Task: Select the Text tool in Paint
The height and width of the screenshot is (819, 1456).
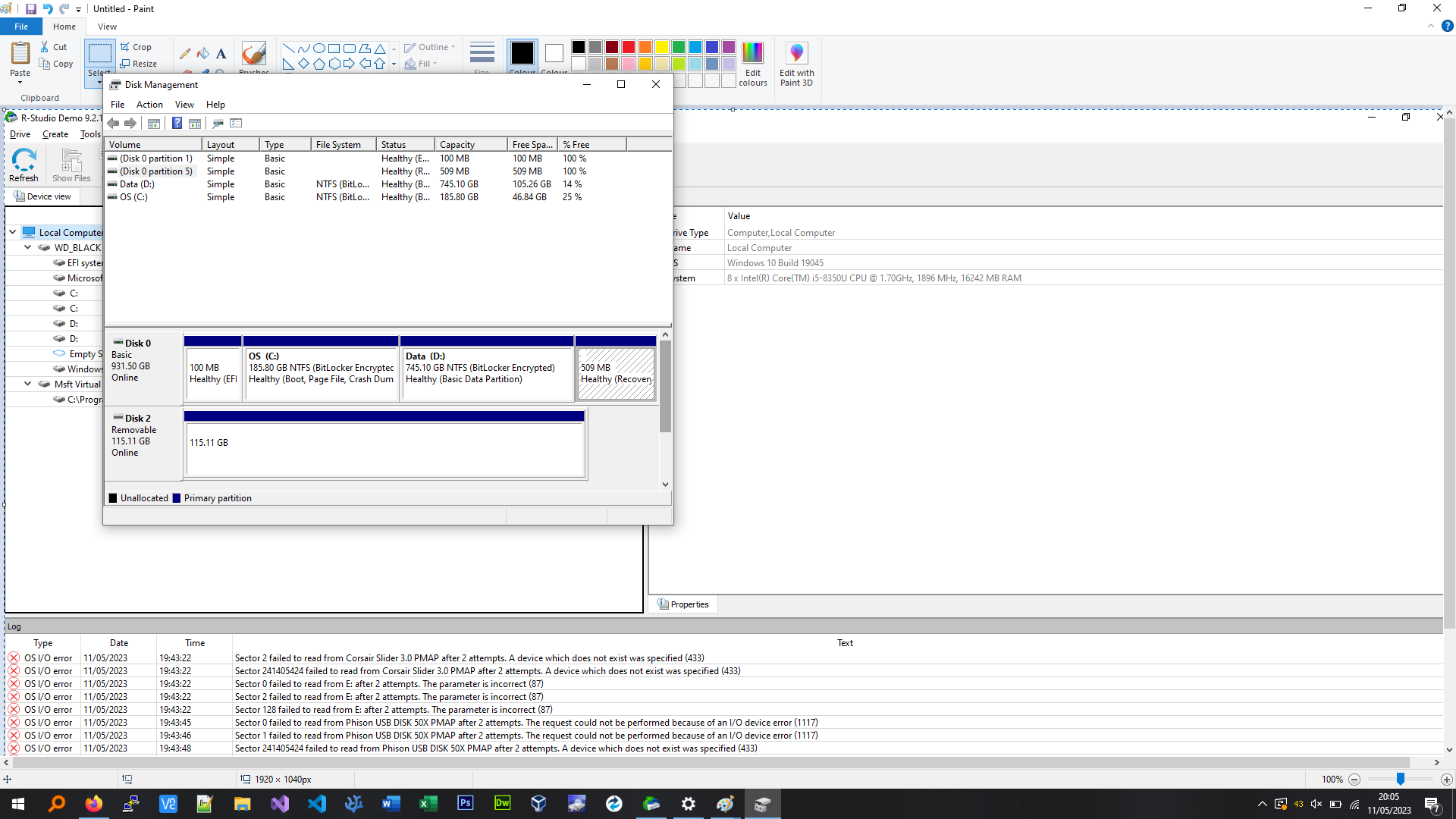Action: (221, 53)
